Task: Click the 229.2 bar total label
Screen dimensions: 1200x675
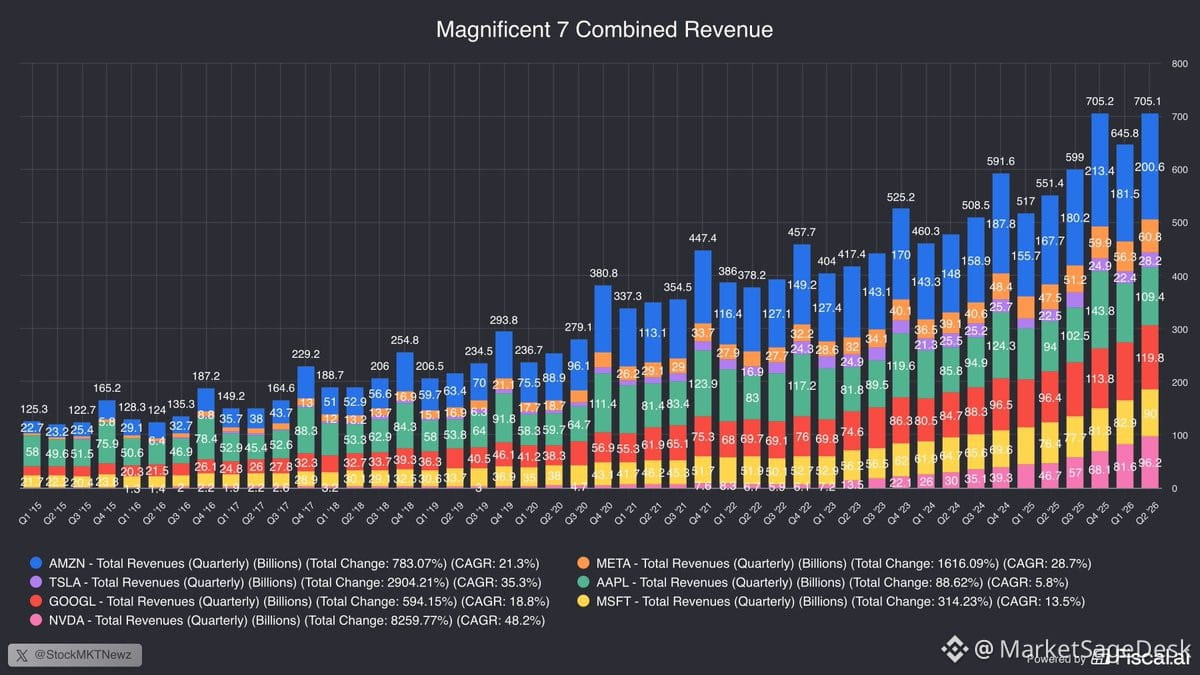Action: tap(307, 354)
